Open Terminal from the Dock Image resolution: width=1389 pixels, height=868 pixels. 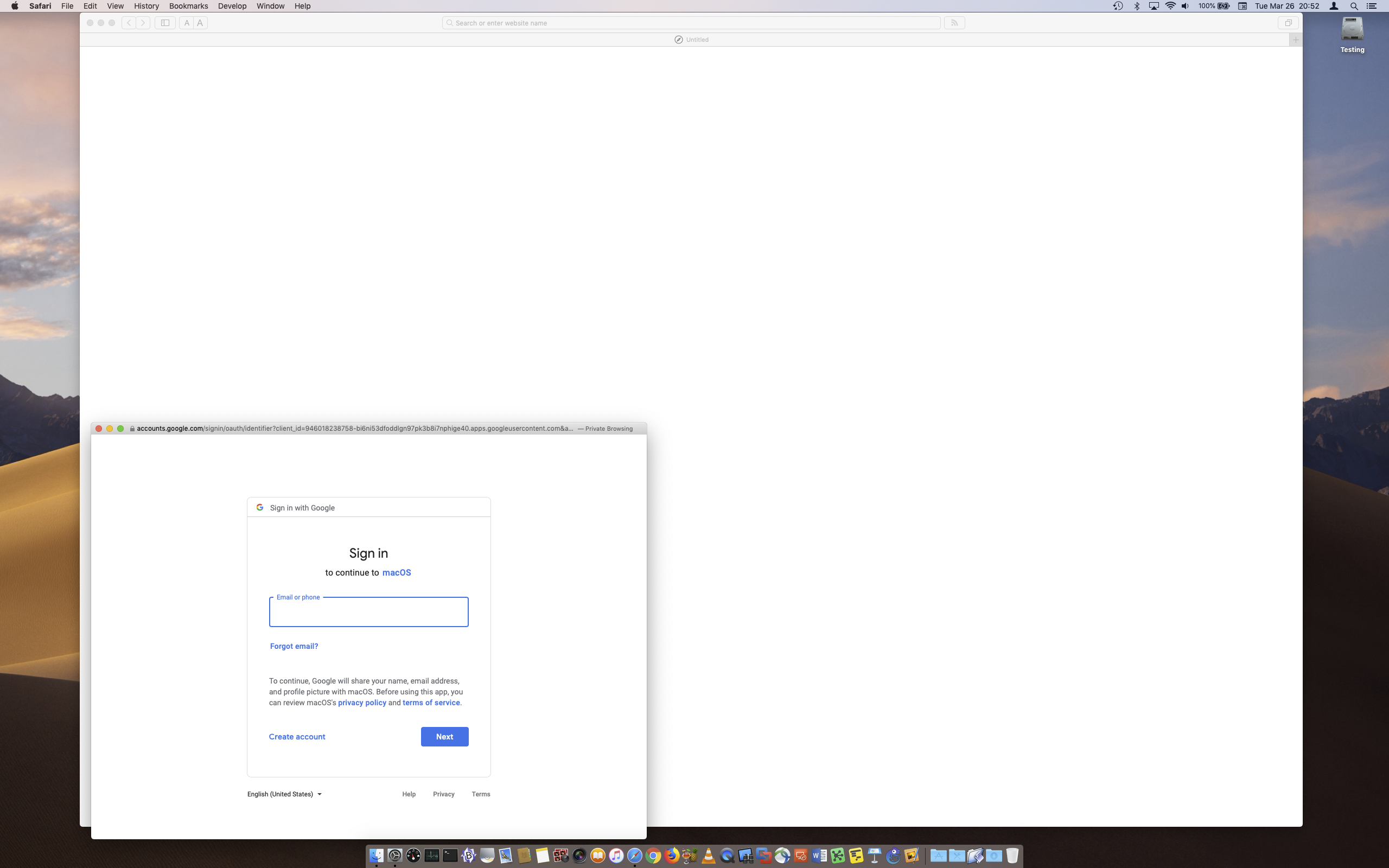click(x=450, y=856)
